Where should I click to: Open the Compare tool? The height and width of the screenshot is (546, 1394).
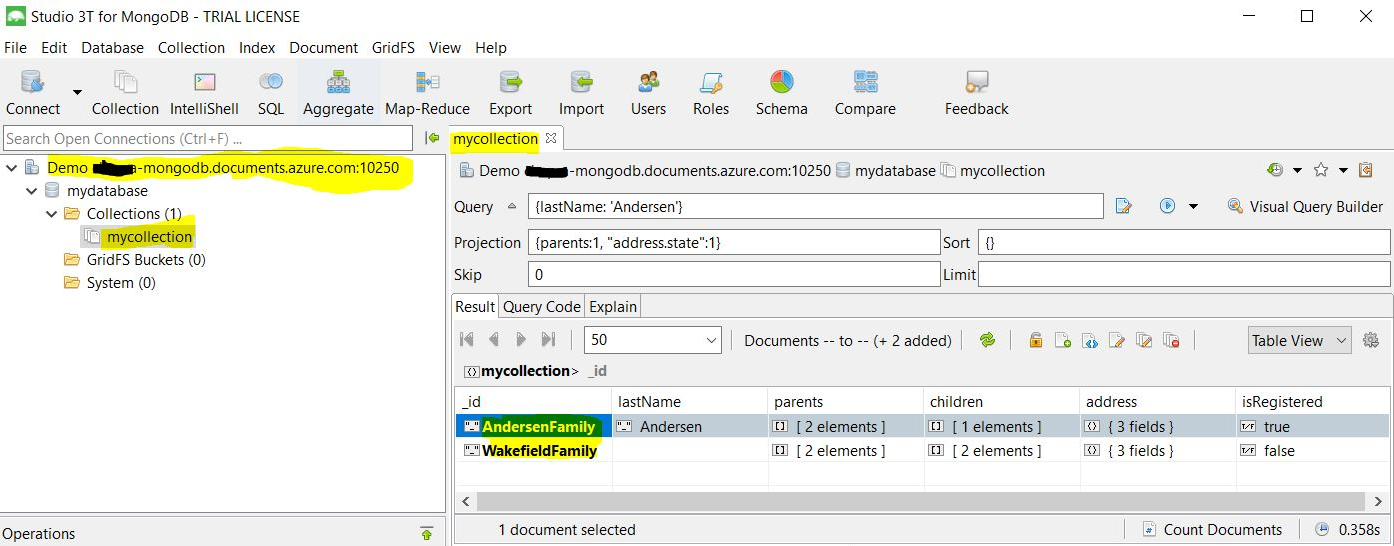(x=865, y=93)
